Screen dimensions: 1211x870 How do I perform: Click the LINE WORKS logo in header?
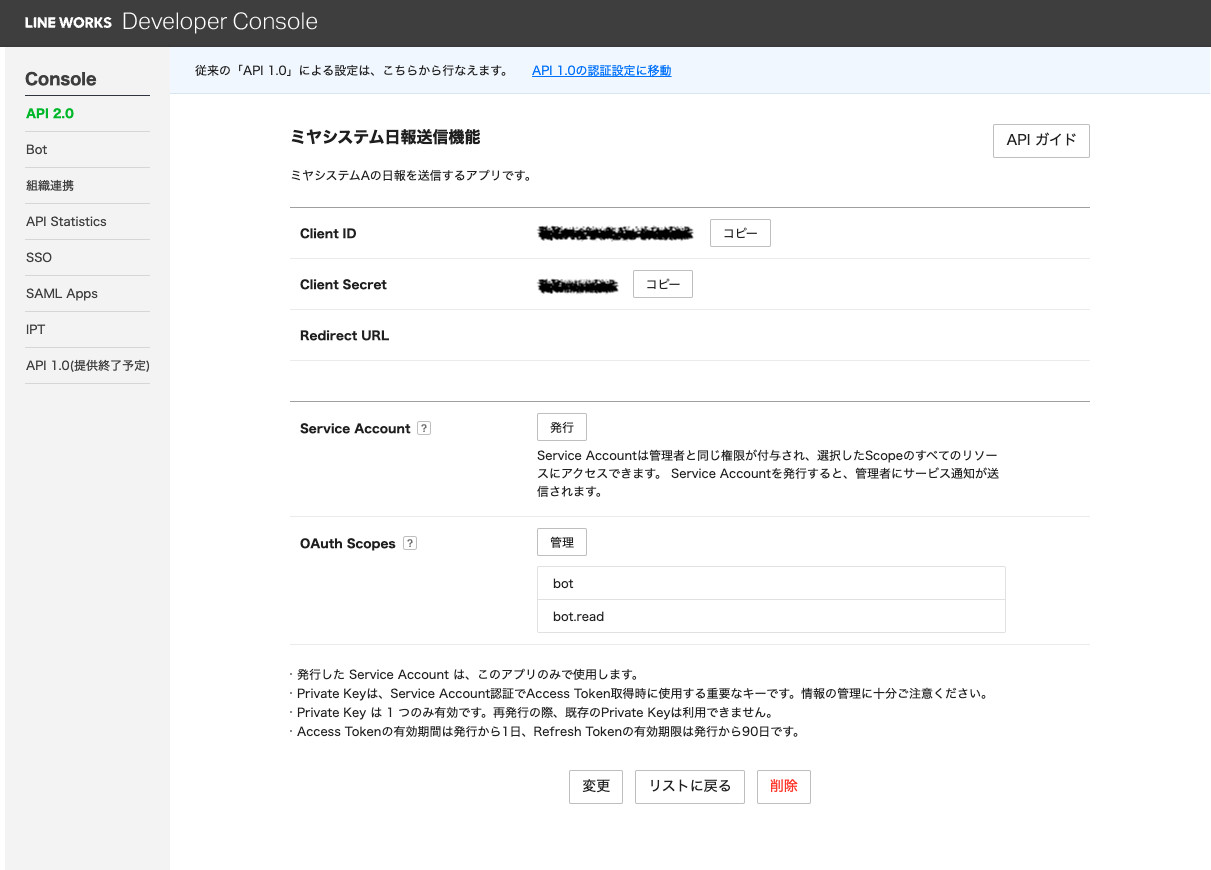tap(68, 22)
